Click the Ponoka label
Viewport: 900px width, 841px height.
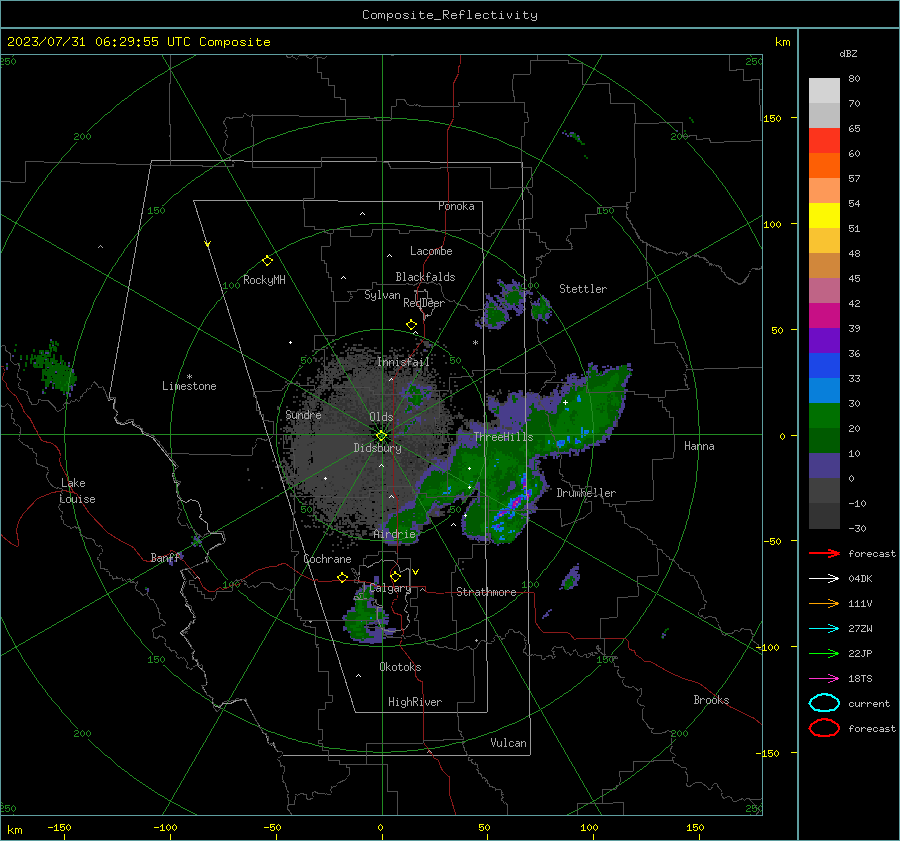click(456, 206)
